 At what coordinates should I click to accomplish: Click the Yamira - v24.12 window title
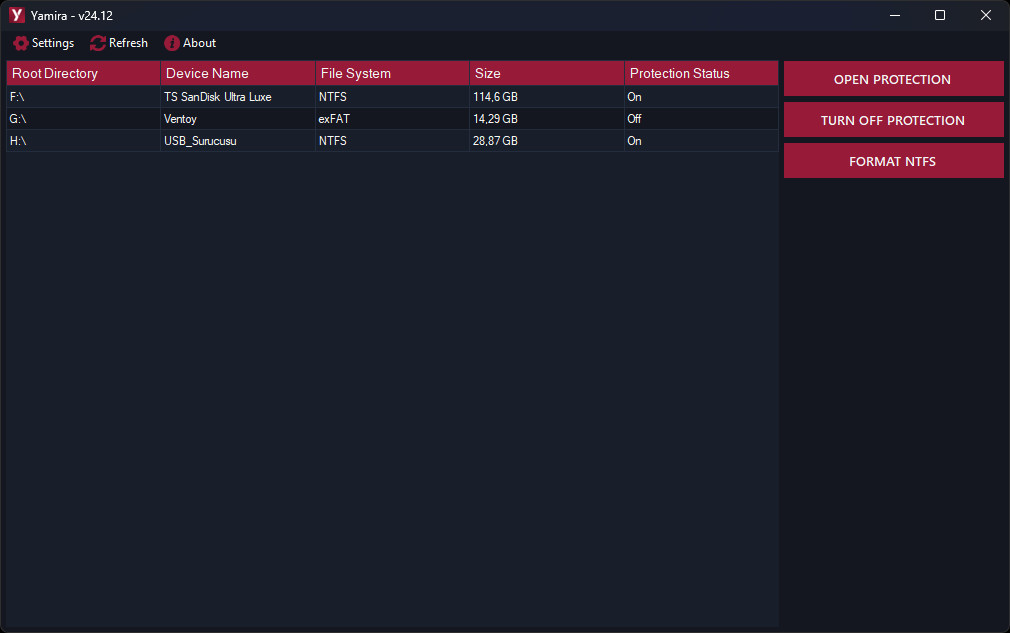pyautogui.click(x=71, y=15)
